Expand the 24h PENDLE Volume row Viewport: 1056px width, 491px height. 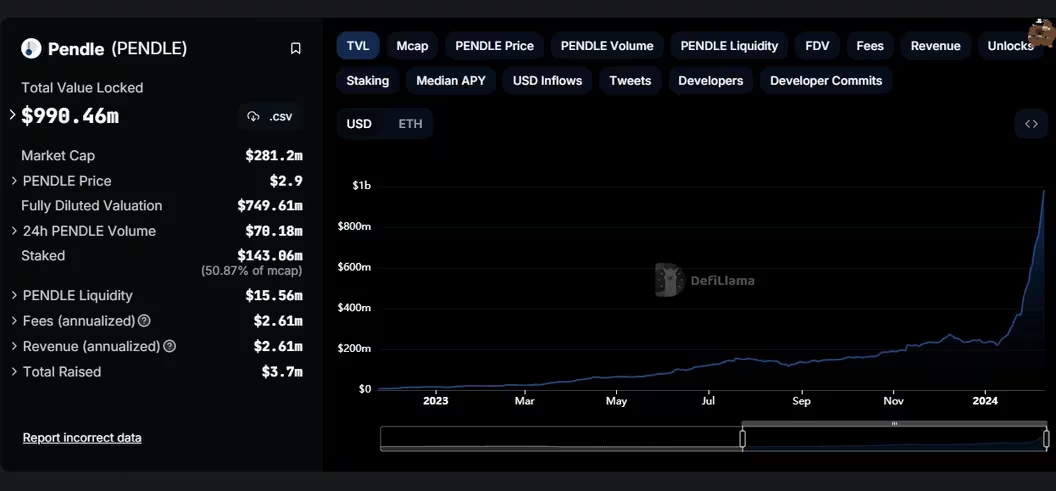[15, 231]
